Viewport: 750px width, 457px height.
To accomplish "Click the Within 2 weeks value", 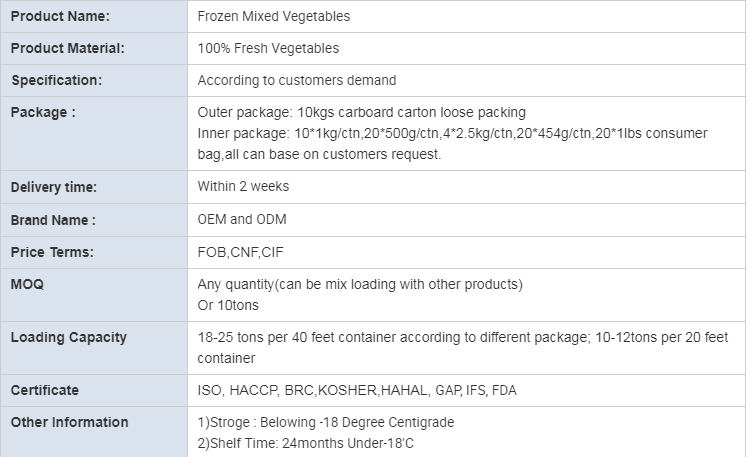I will pos(243,186).
